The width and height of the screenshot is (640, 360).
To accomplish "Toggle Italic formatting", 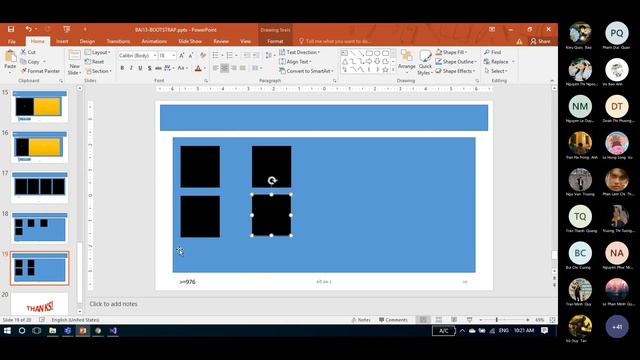I will click(131, 68).
